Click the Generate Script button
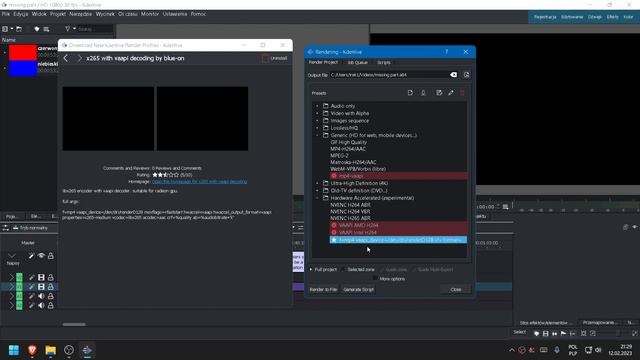 coord(358,289)
